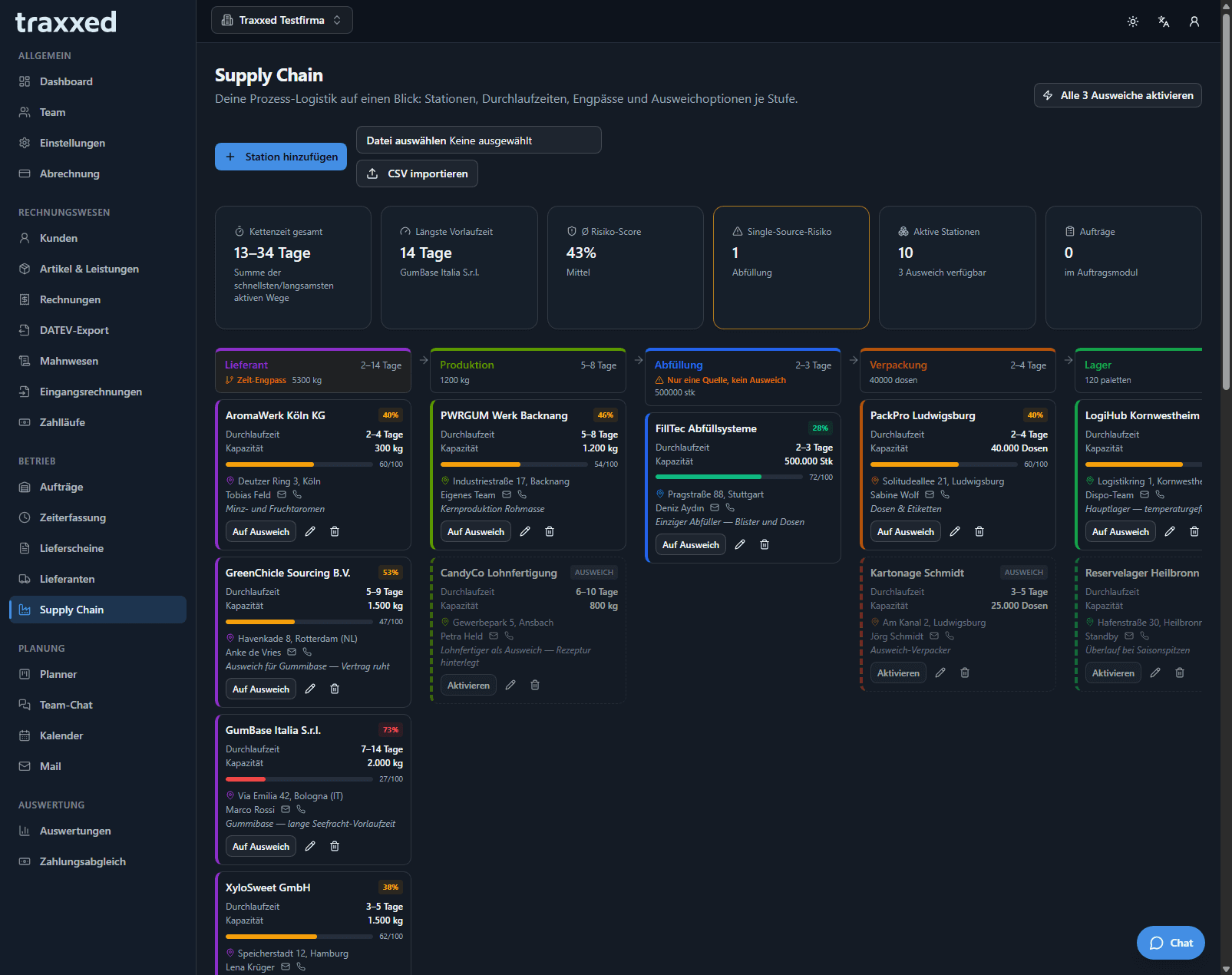The width and height of the screenshot is (1232, 975).
Task: Edit LogiHub Kornwestheim with pencil icon
Action: (1170, 531)
